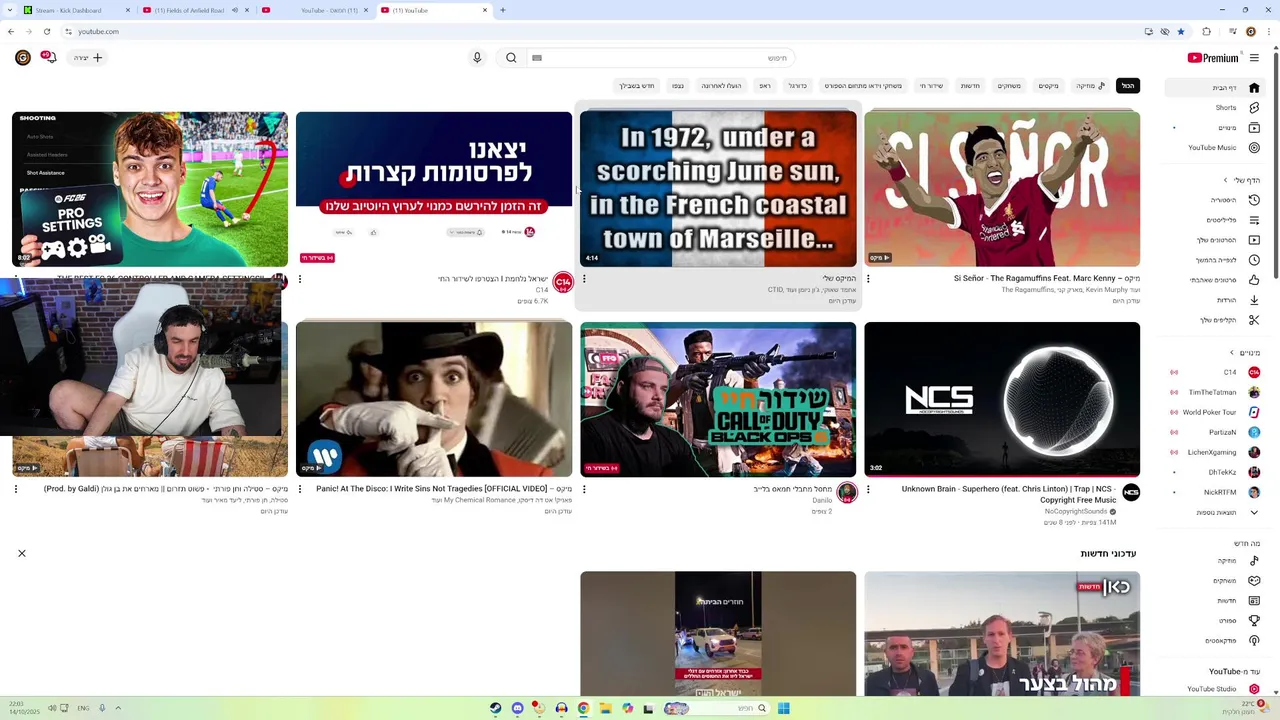This screenshot has height=720, width=1280.
Task: Open Windows Start menu on taskbar
Action: tap(784, 708)
